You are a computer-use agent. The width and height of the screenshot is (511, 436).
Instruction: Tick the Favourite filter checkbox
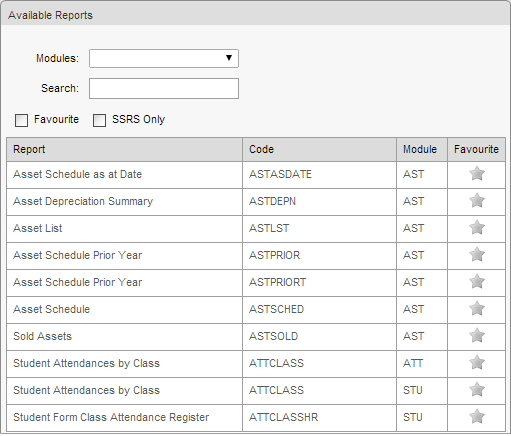(x=21, y=120)
